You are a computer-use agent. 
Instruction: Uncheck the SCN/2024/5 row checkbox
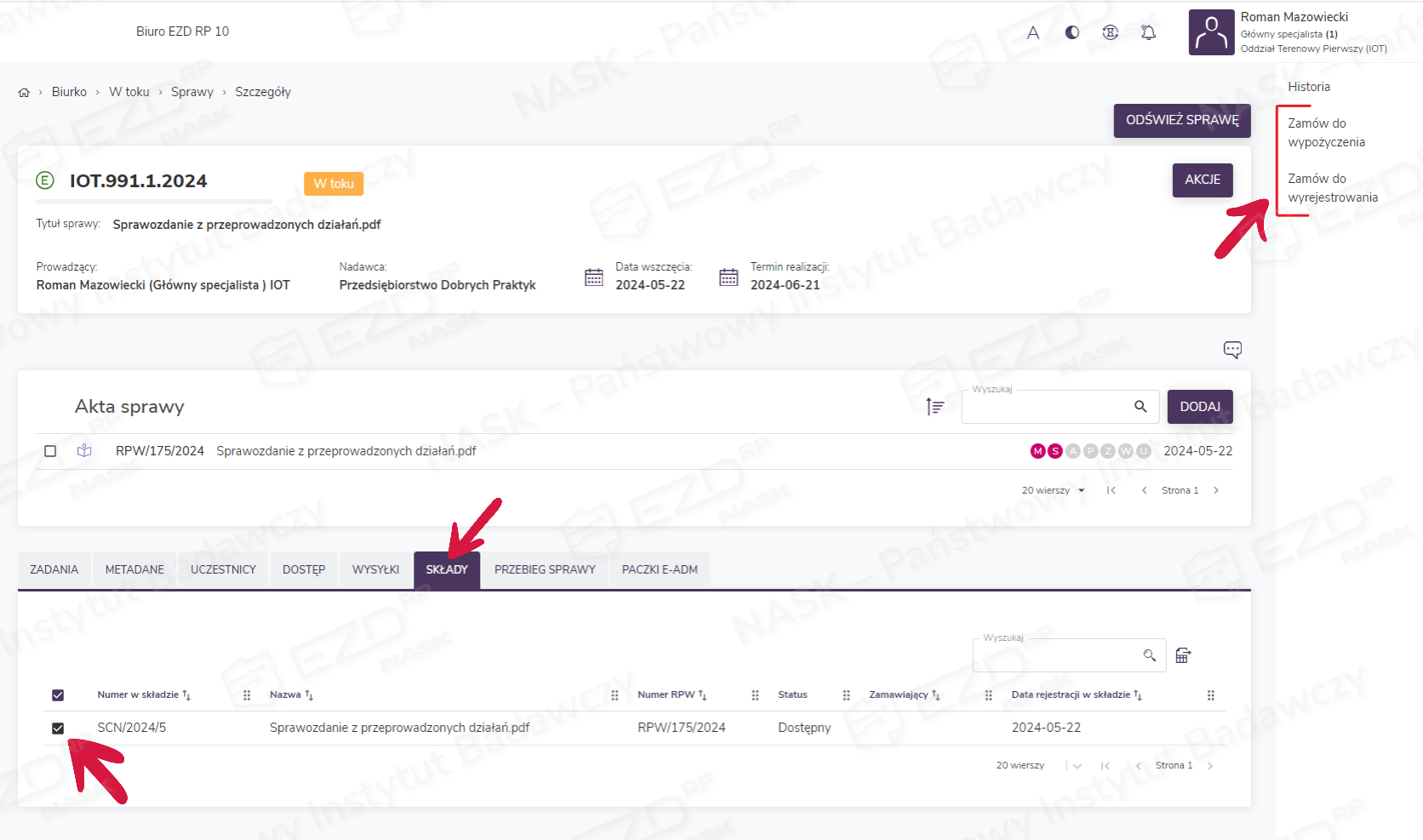tap(58, 729)
